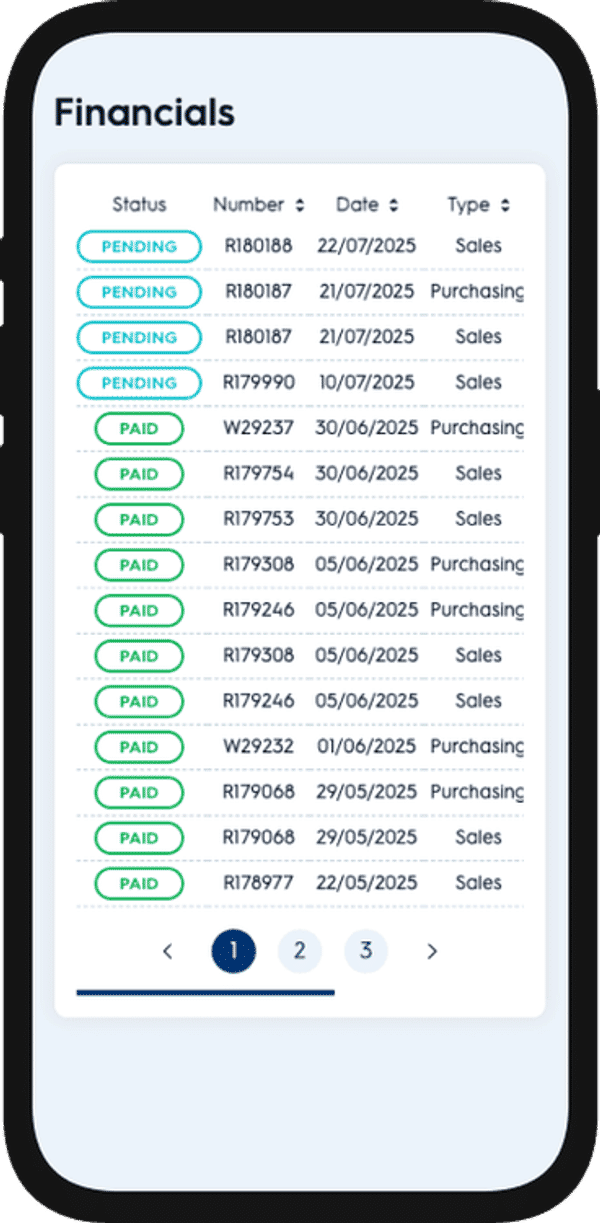Sort table by Date column arrows
This screenshot has height=1223, width=600.
coord(393,206)
